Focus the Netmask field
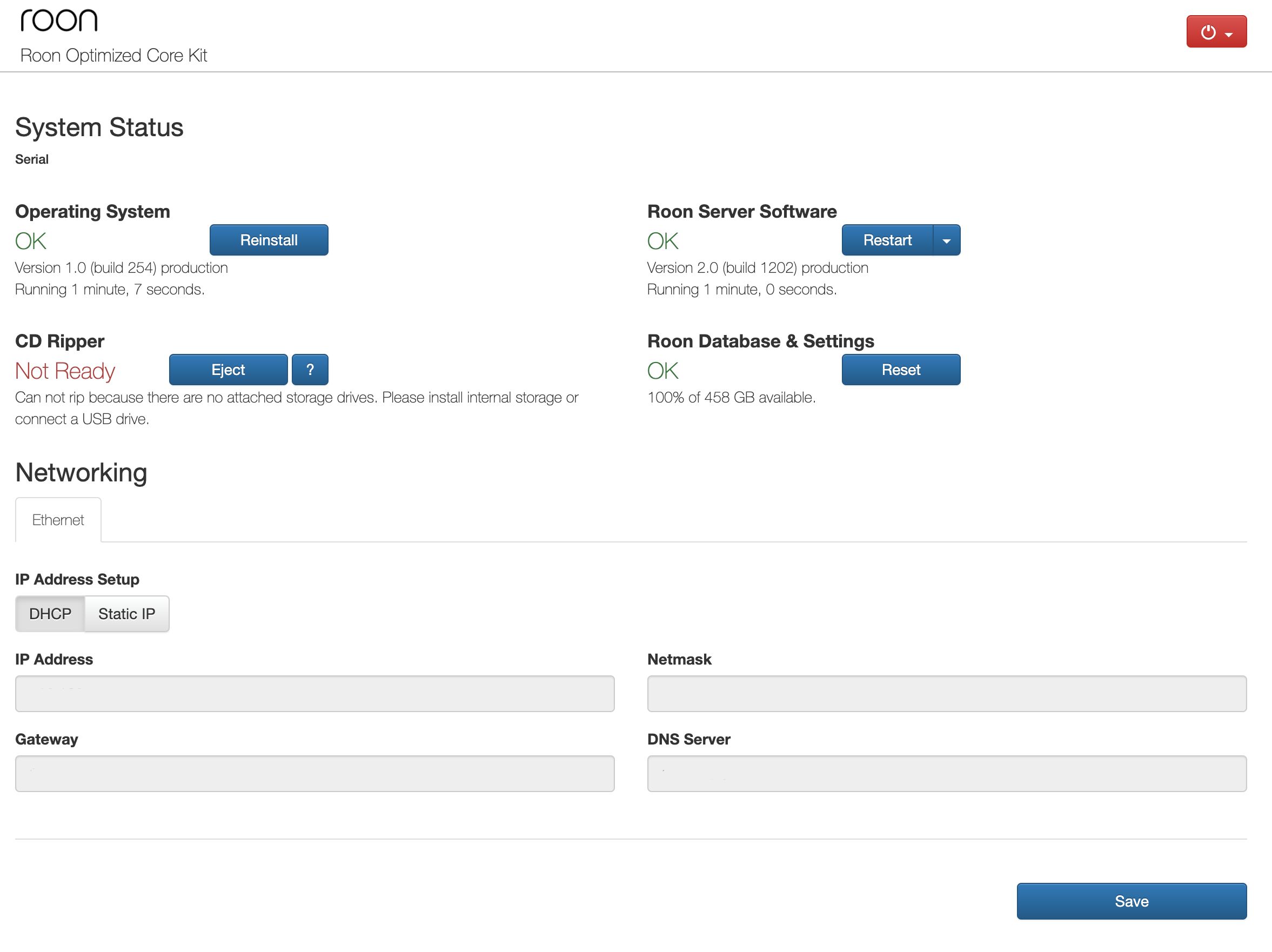This screenshot has height=952, width=1272. point(947,693)
